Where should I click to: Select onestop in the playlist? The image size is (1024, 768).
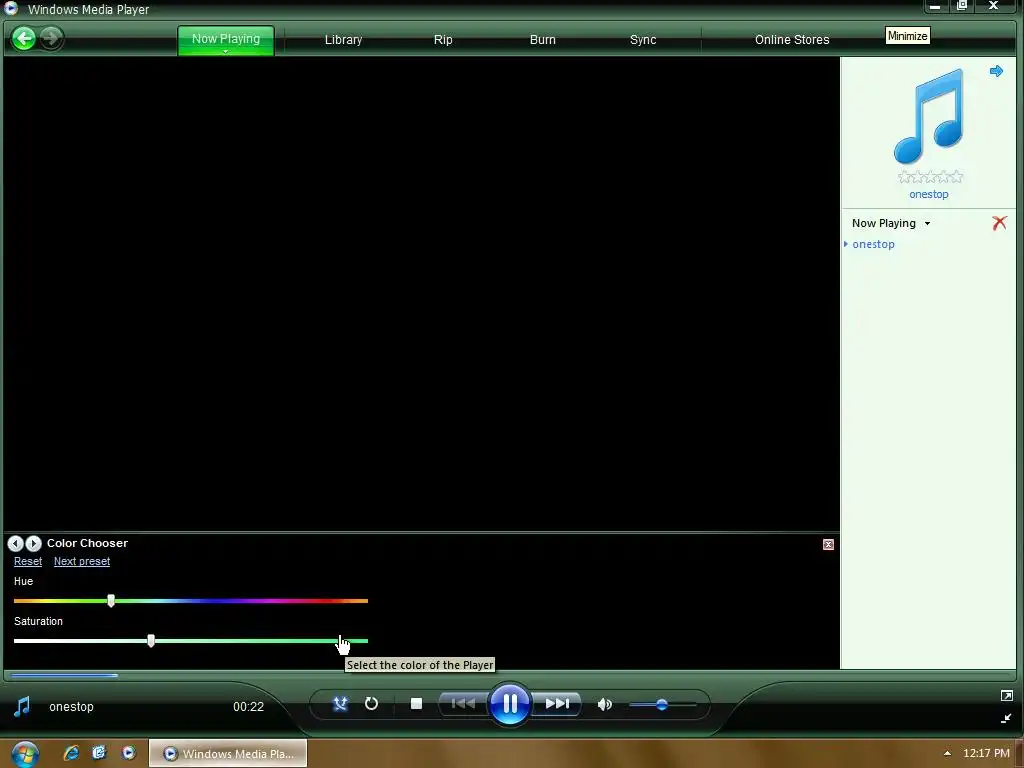(x=873, y=244)
